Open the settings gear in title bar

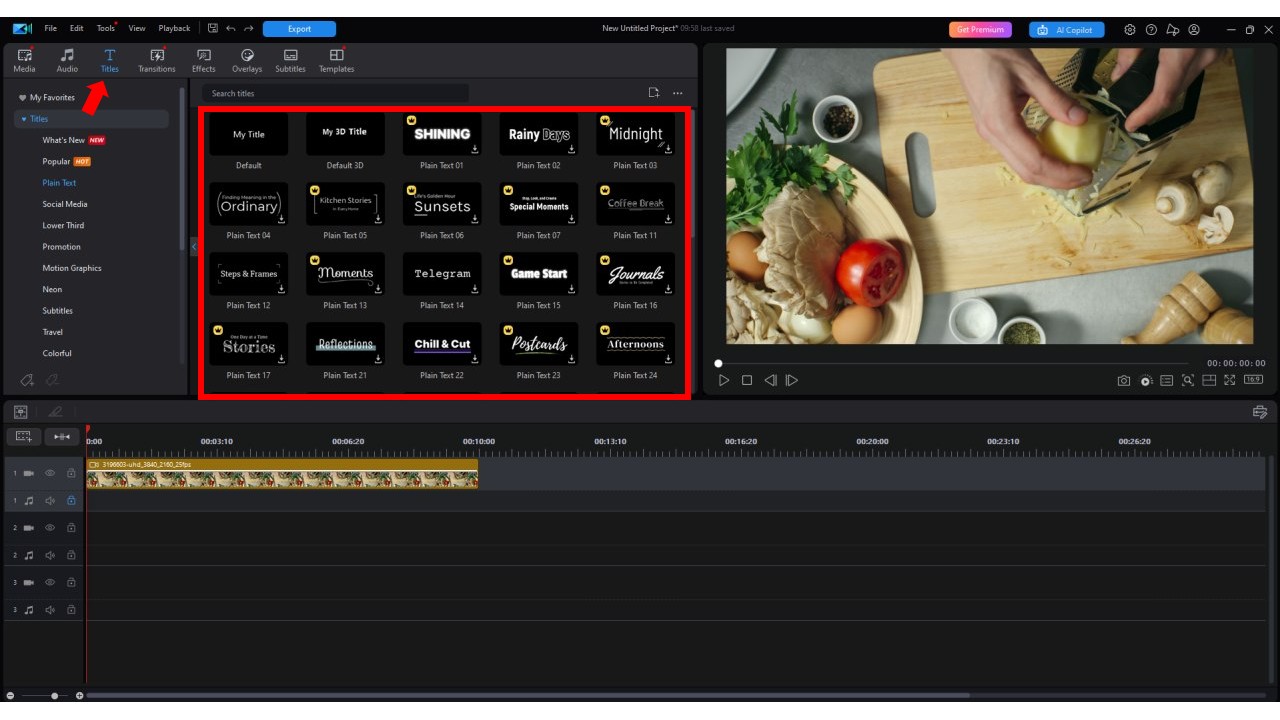pos(1130,30)
